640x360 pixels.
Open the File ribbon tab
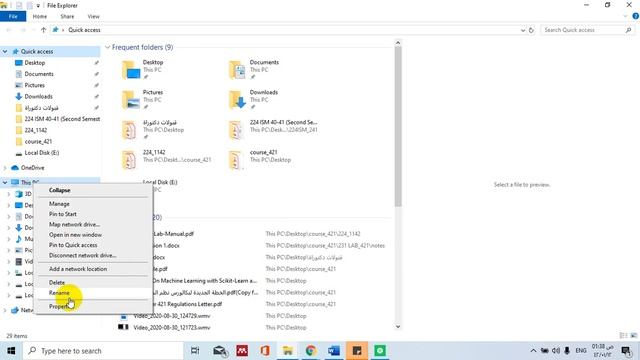(13, 16)
